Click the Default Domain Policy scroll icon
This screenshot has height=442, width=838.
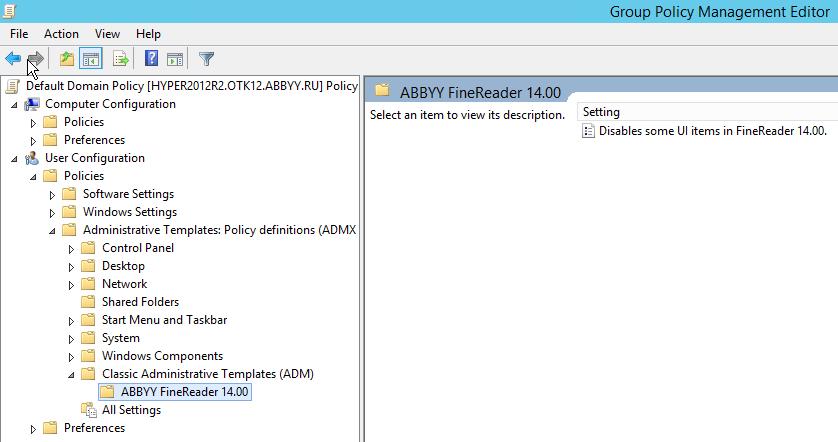click(13, 86)
